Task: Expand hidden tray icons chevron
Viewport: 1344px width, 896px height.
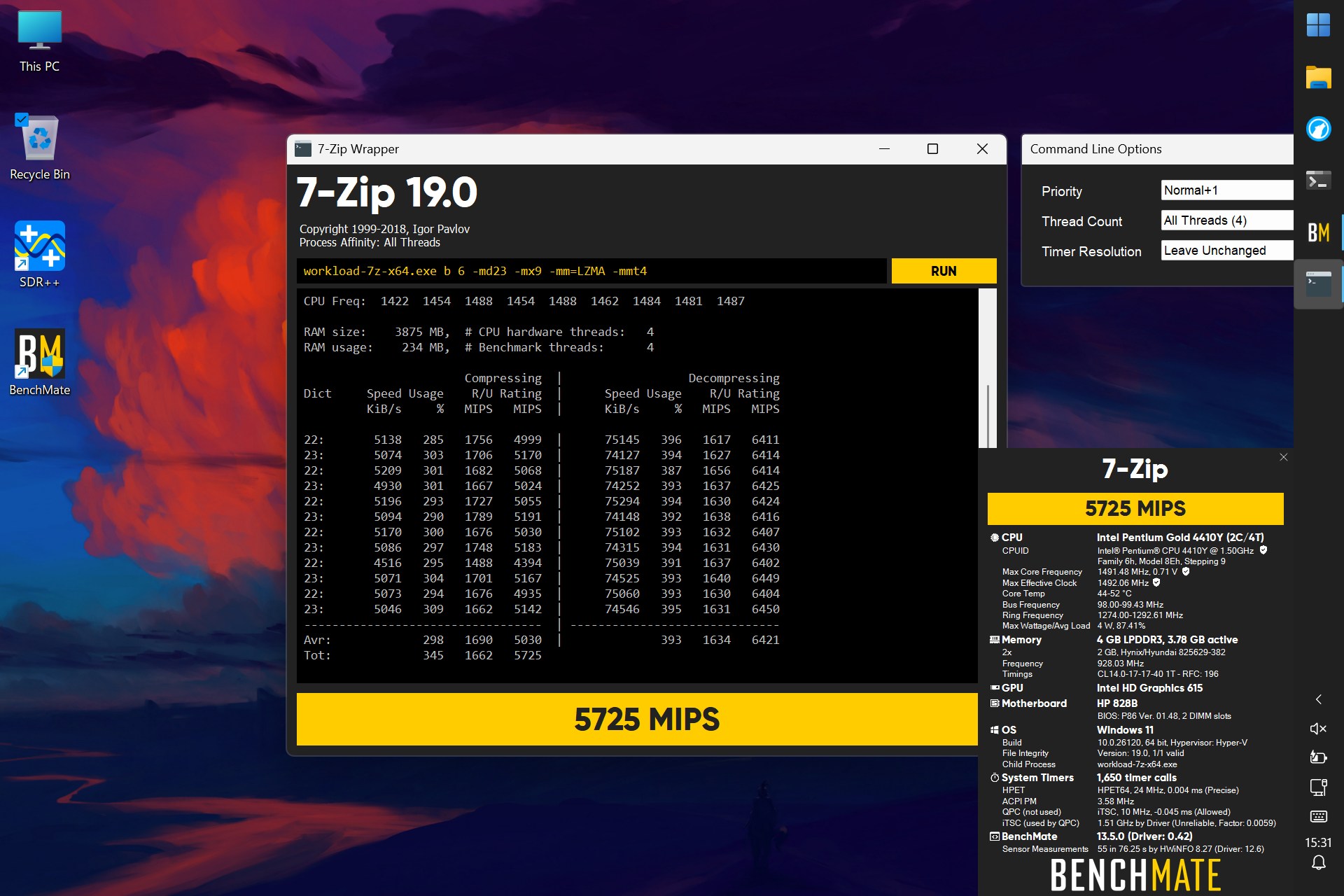Action: tap(1318, 699)
